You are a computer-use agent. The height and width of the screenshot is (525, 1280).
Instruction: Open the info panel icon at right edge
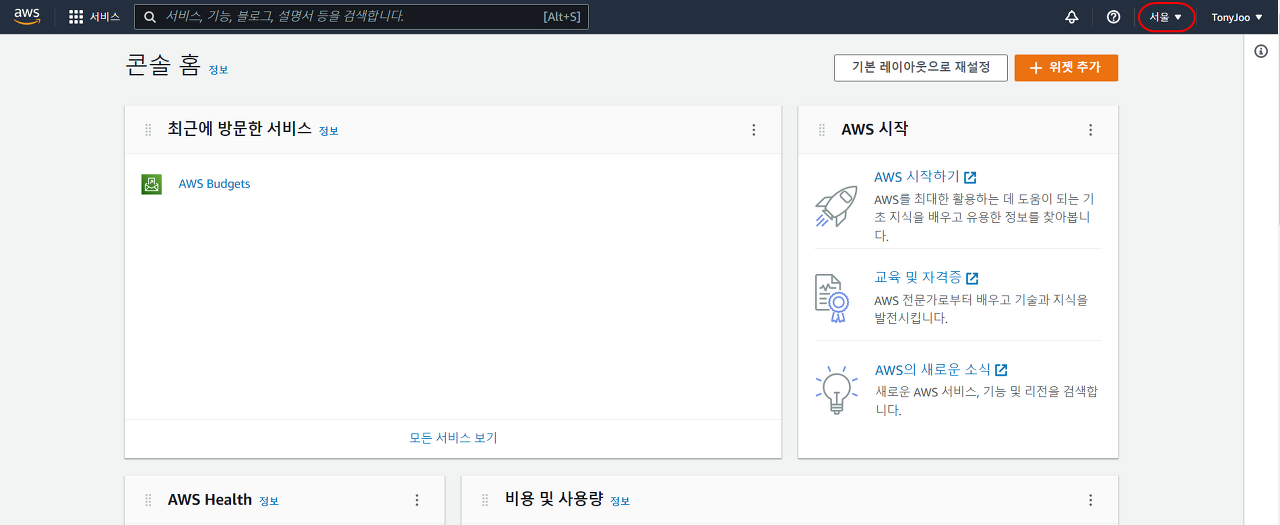pyautogui.click(x=1261, y=51)
